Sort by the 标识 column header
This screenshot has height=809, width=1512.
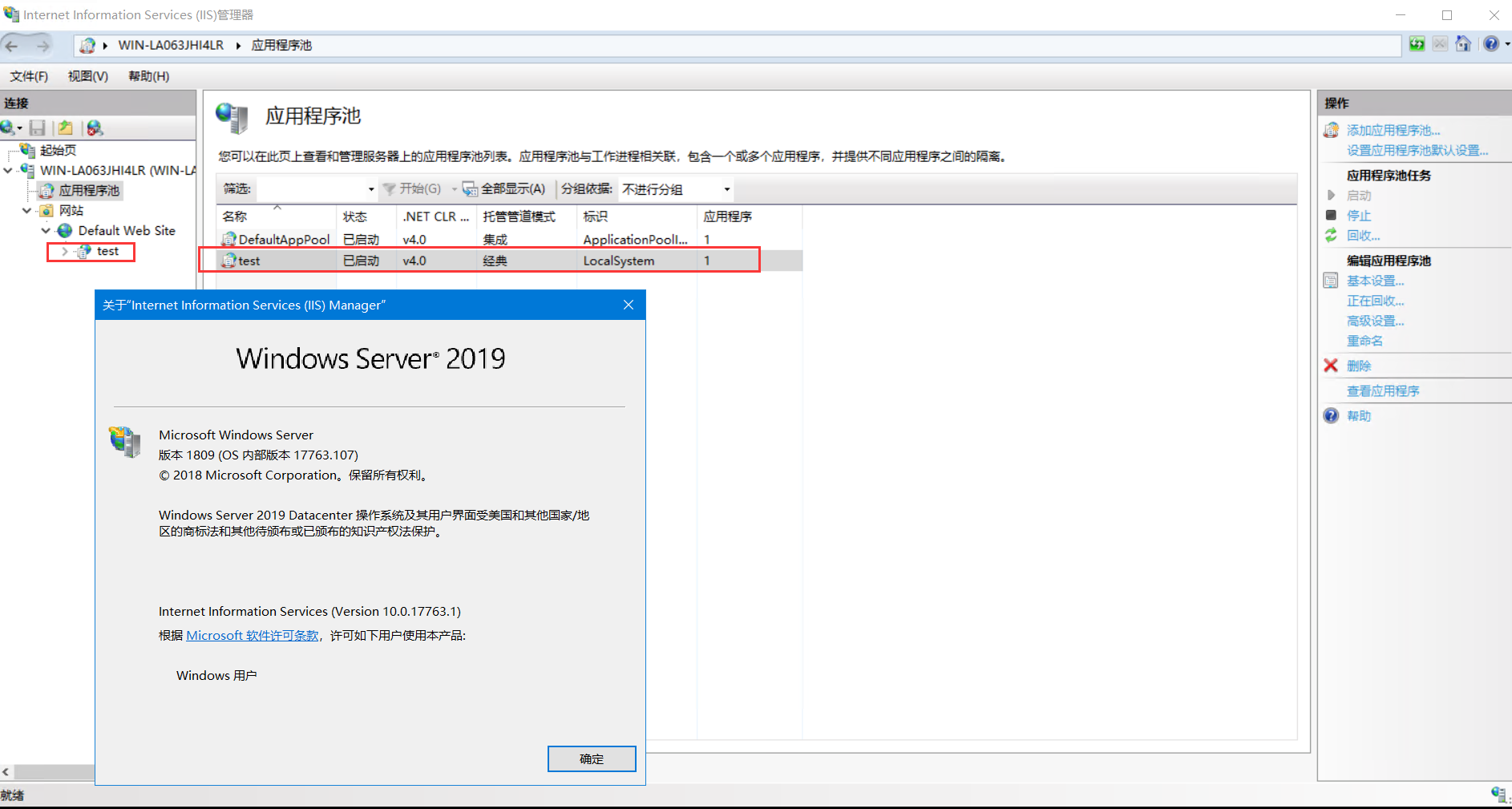coord(637,216)
